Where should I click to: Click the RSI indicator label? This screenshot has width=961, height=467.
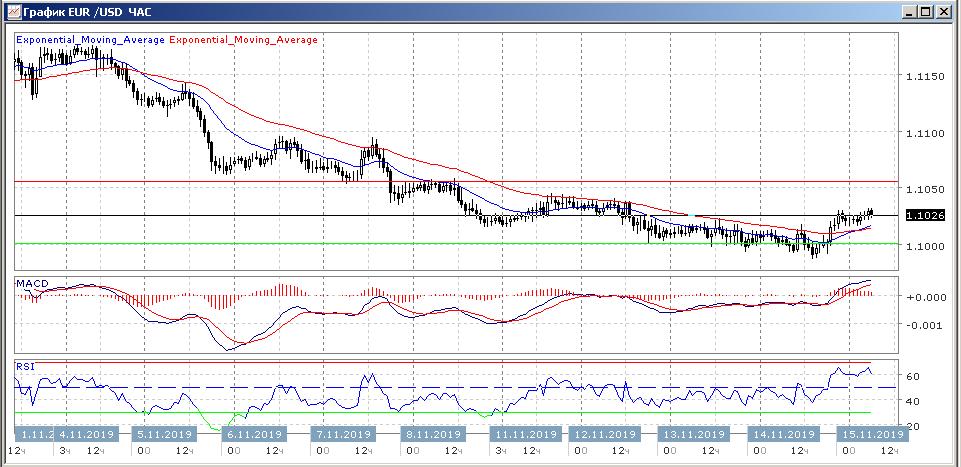click(24, 367)
